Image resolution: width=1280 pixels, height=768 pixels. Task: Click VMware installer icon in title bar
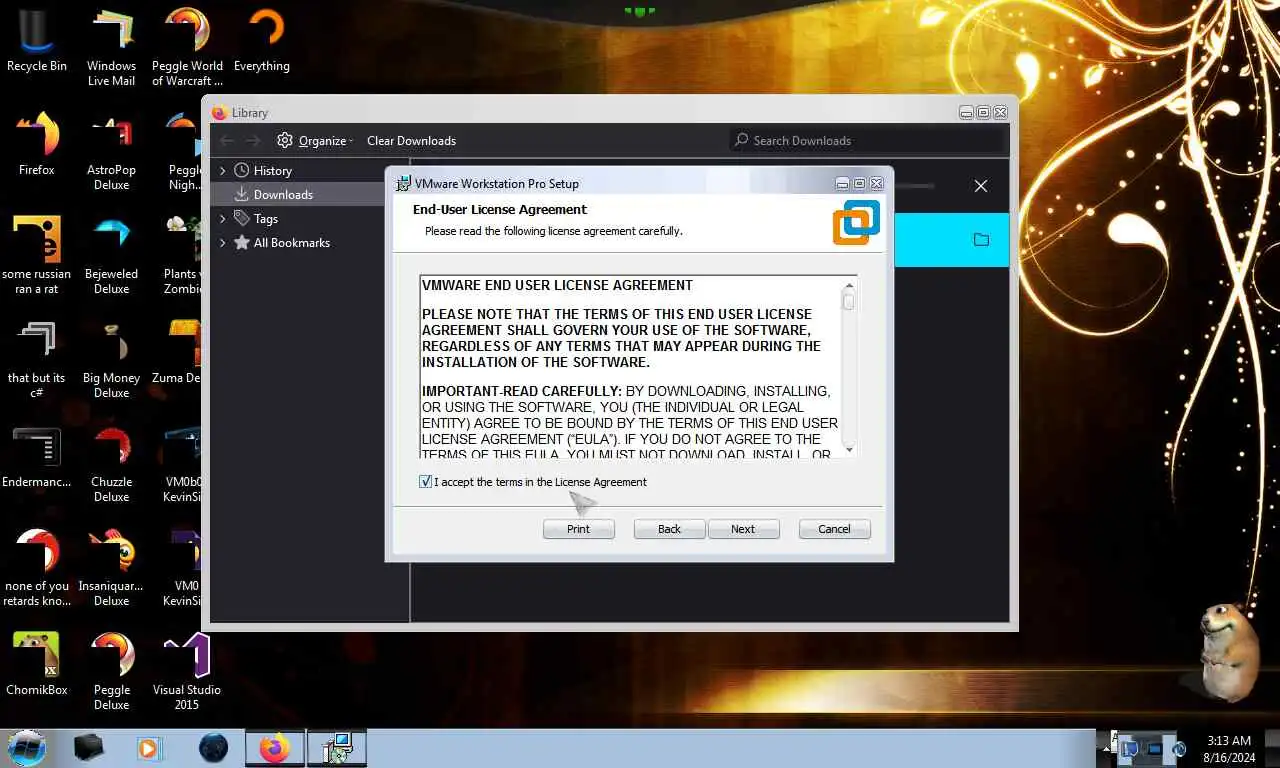coord(403,184)
